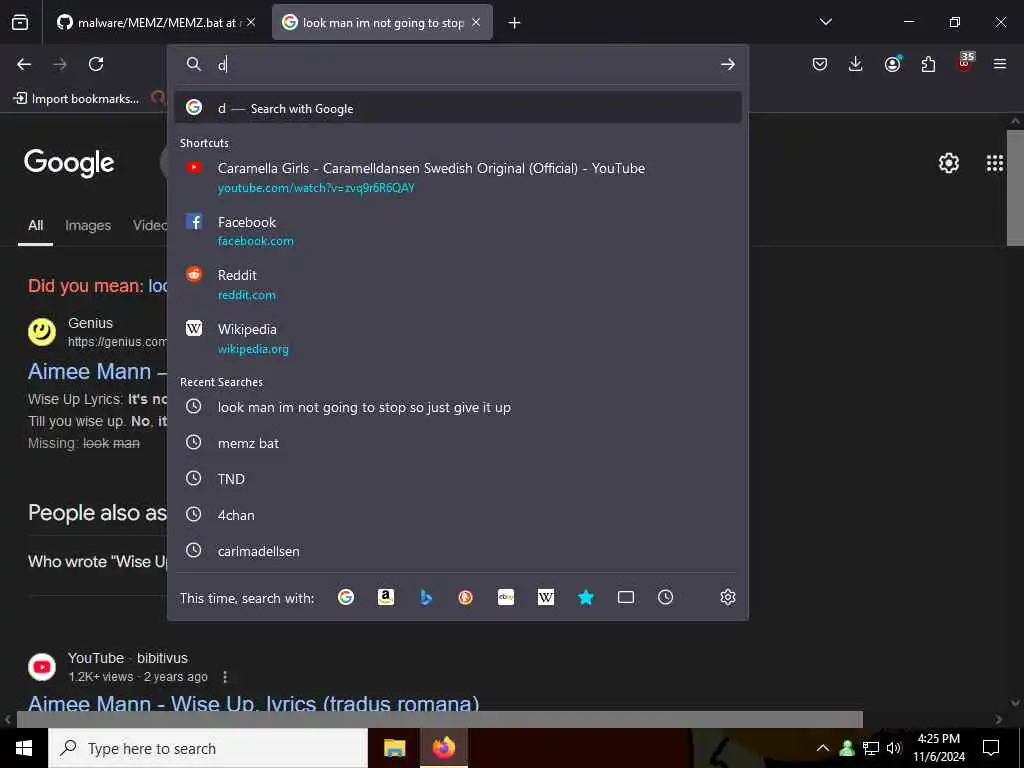Viewport: 1024px width, 768px height.
Task: Search this time with DuckDuckGo
Action: tap(465, 597)
